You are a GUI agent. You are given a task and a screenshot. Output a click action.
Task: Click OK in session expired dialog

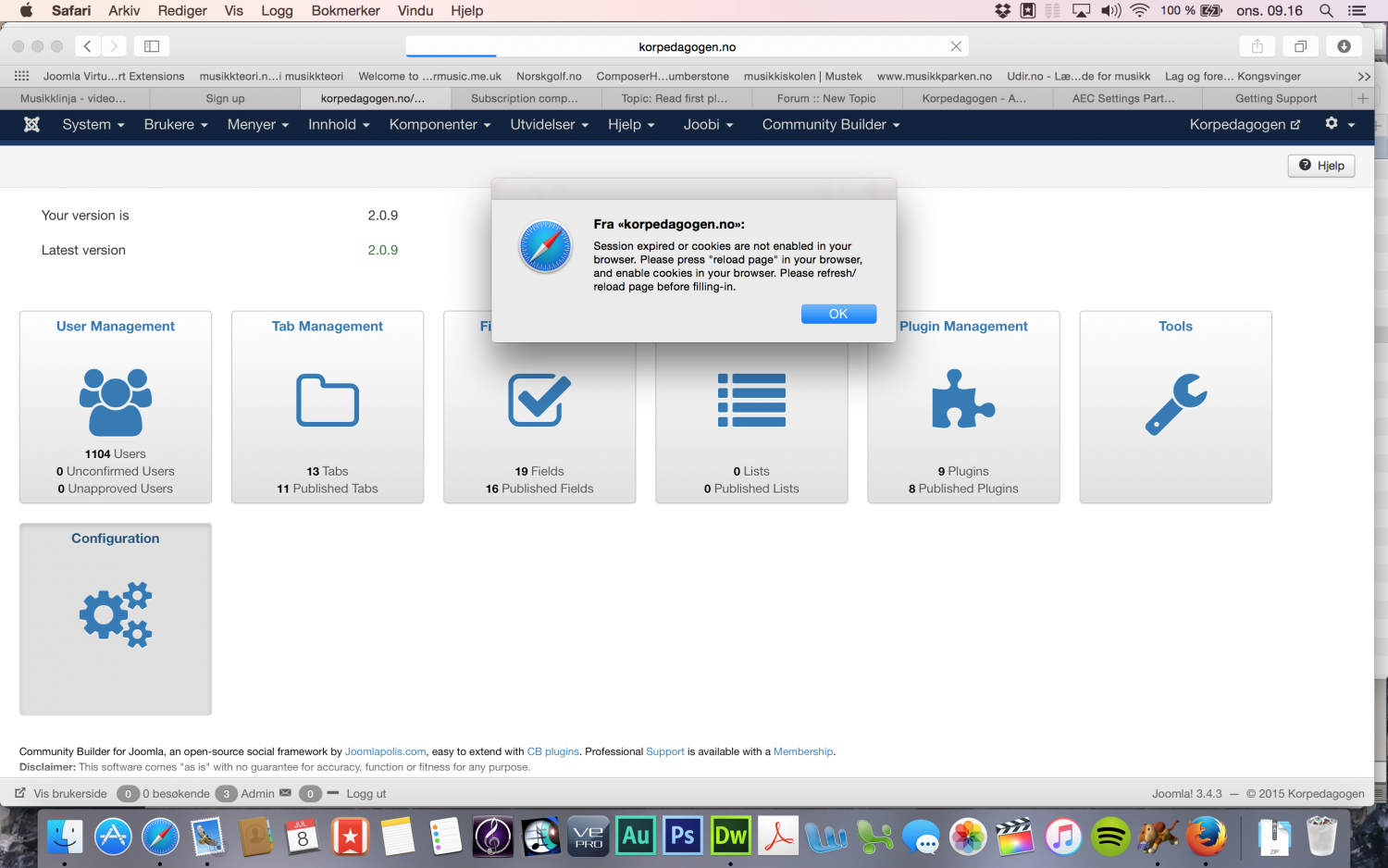838,314
